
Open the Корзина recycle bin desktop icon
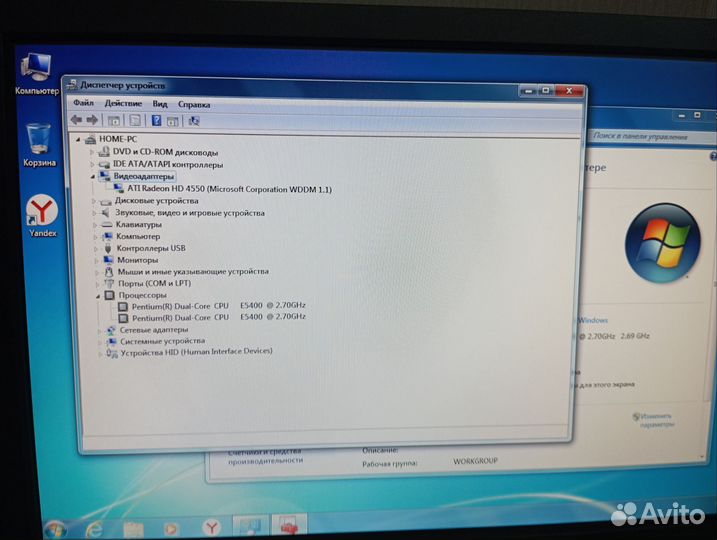39,145
